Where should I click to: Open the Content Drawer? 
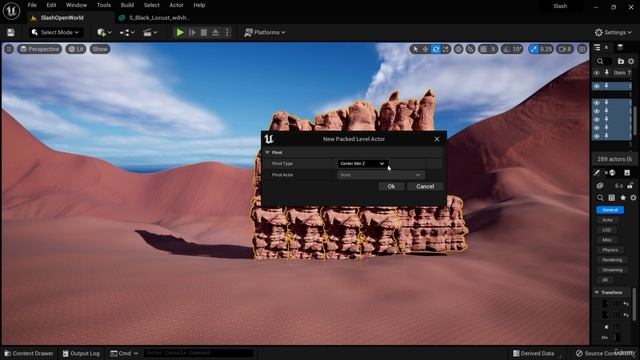tap(29, 353)
